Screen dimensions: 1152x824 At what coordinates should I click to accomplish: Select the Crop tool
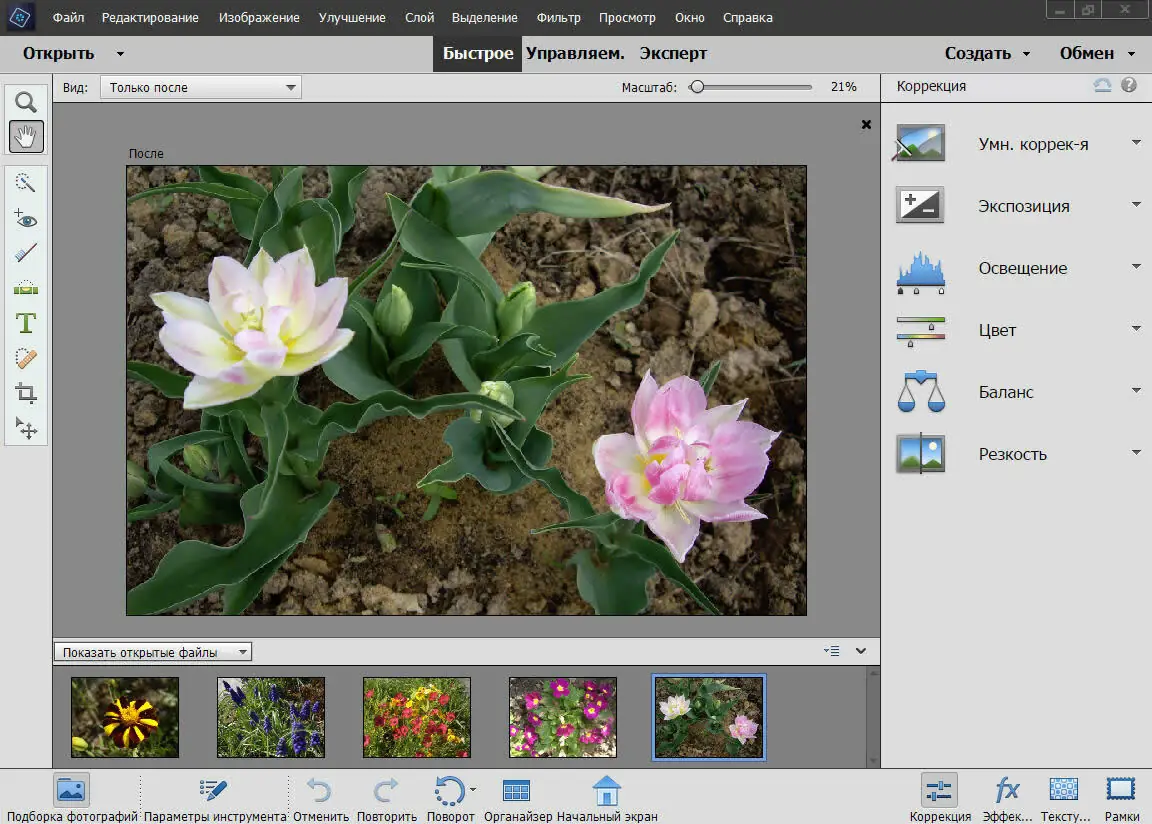(x=26, y=393)
